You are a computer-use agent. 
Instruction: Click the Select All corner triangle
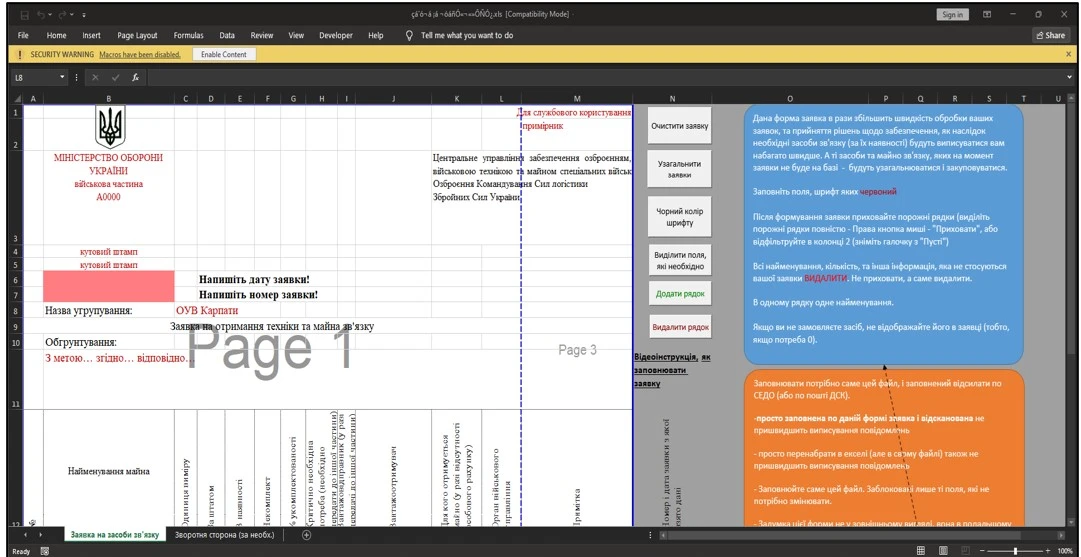coord(18,99)
